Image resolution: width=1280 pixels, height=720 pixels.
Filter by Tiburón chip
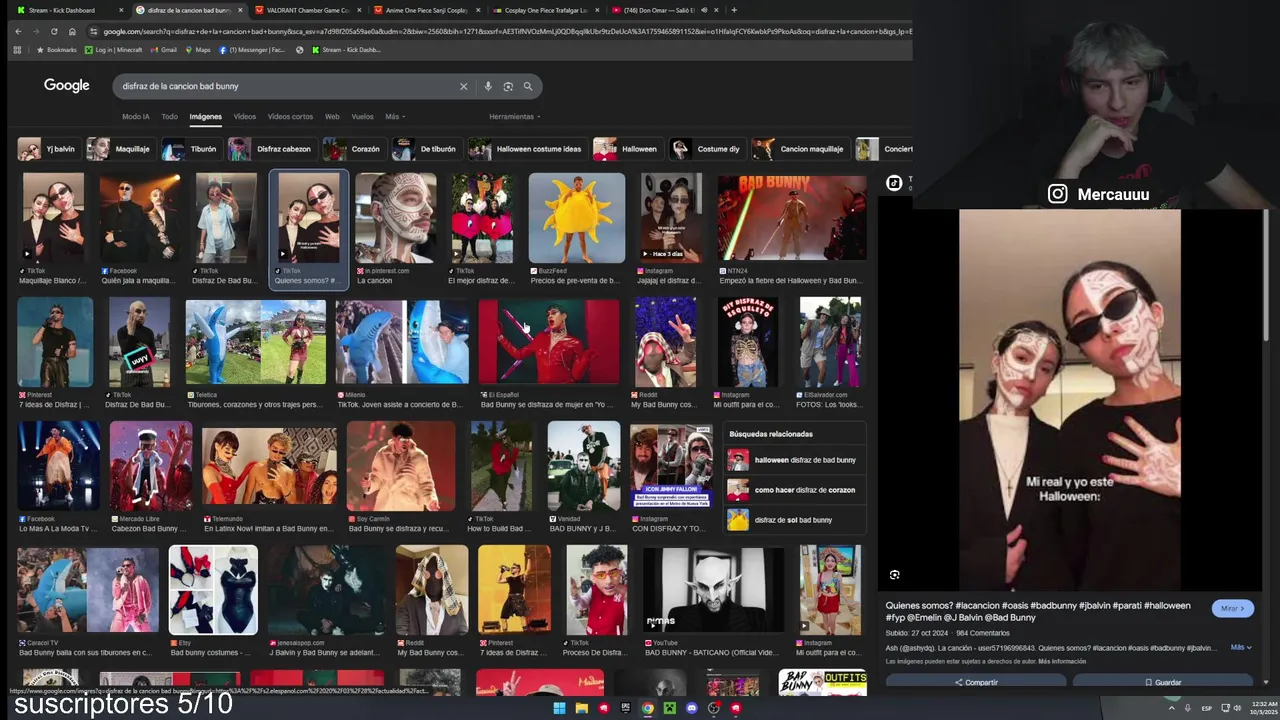tap(190, 149)
